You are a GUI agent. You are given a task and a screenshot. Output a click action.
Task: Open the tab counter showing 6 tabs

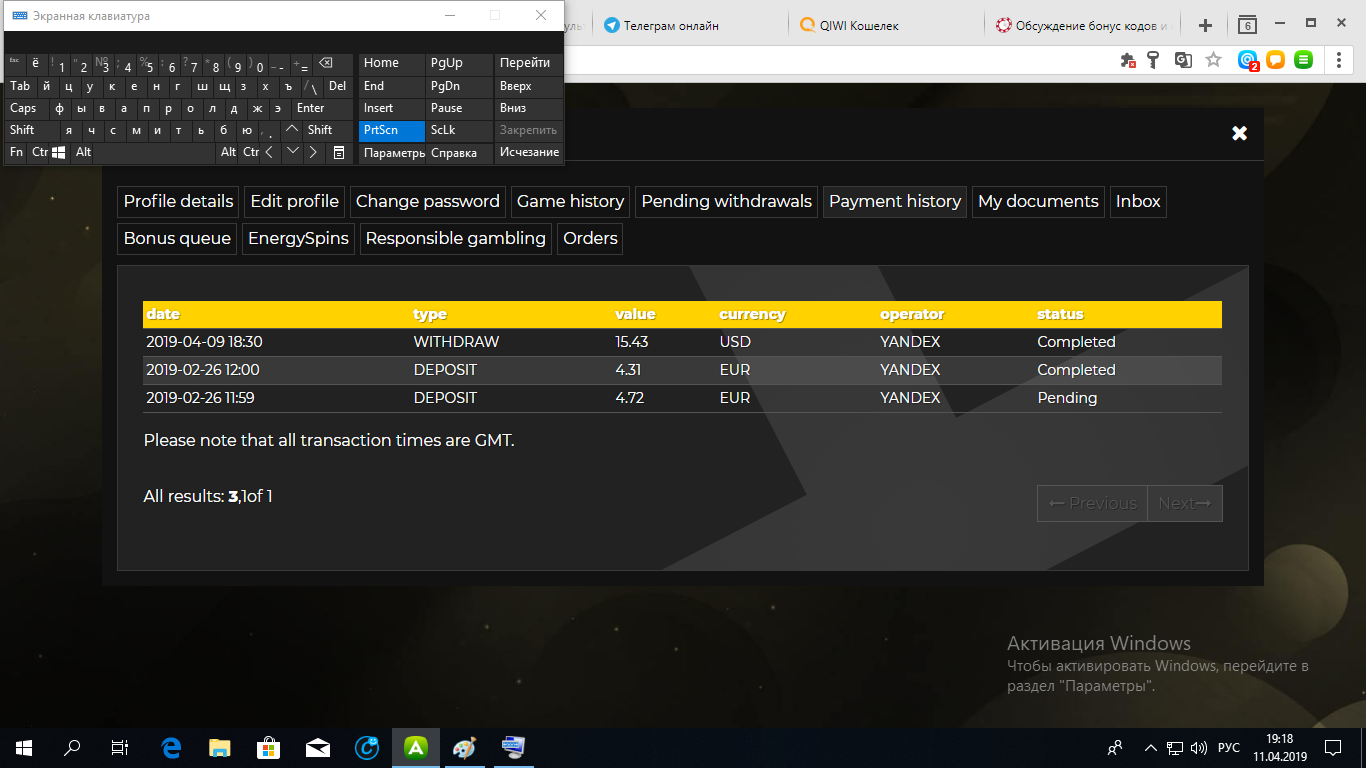(1247, 25)
